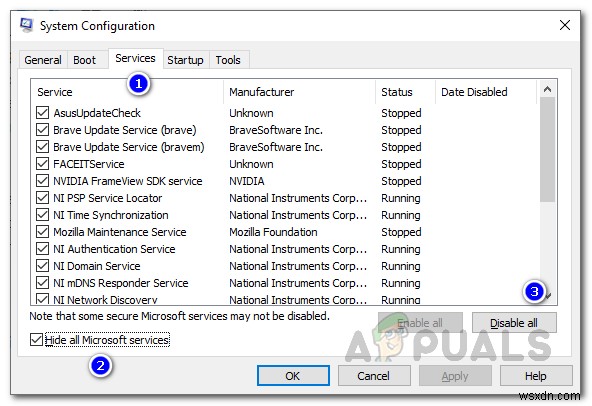Viewport: 592px width, 406px height.
Task: Toggle Hide all Microsoft services checkbox
Action: point(36,340)
